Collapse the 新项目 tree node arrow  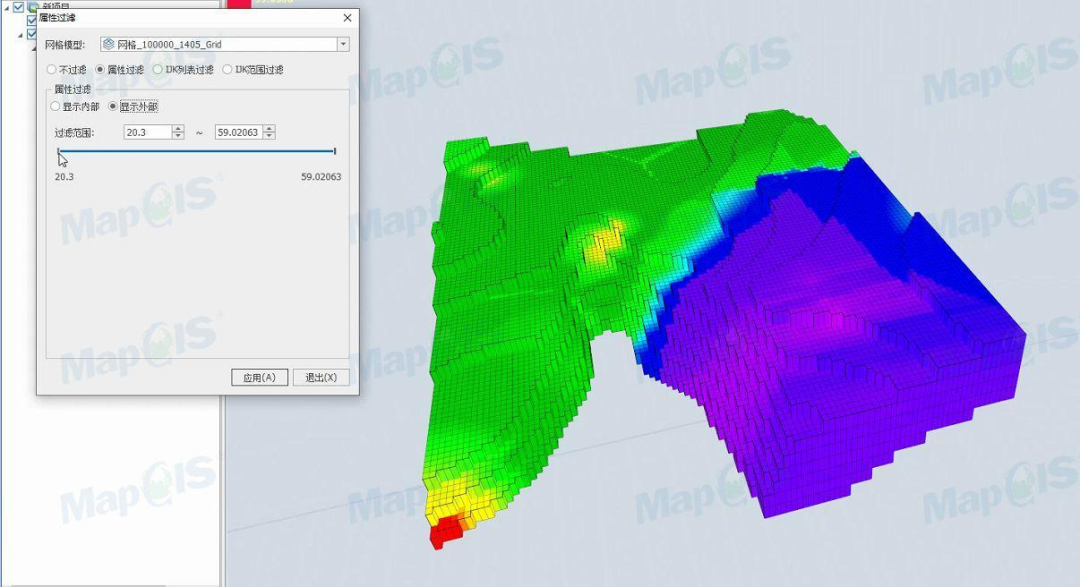click(7, 8)
